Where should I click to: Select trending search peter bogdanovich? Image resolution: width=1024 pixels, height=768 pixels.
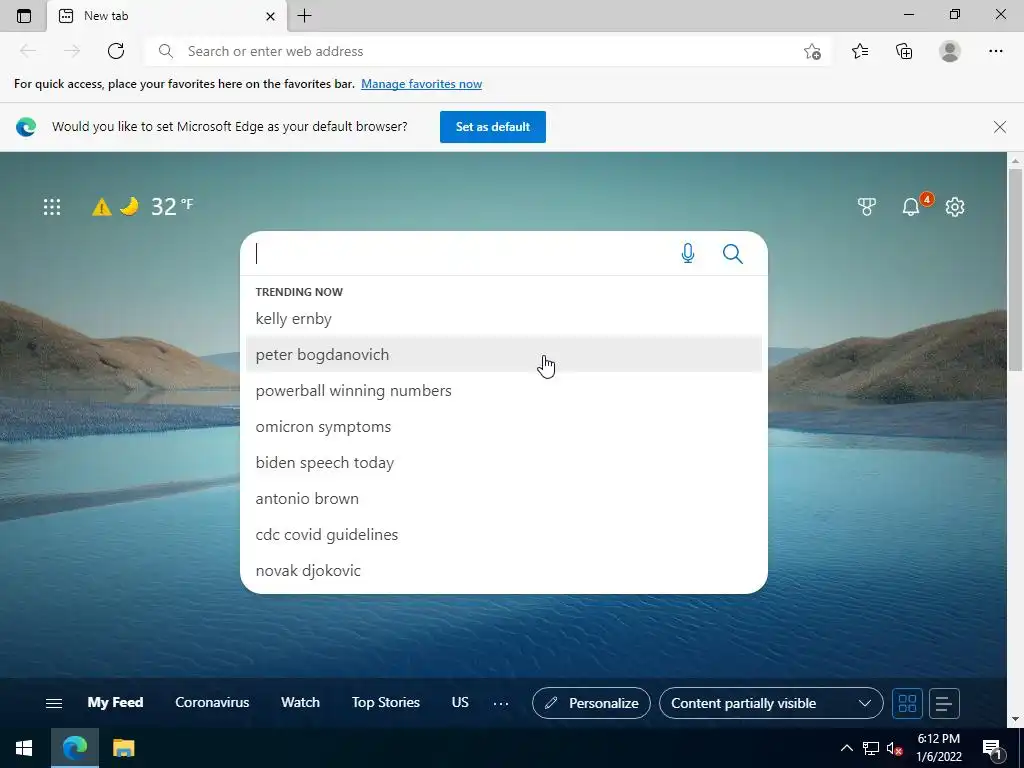504,355
